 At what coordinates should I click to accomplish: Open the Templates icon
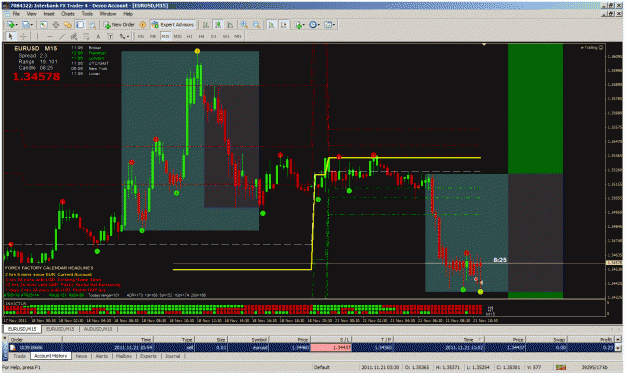pos(328,25)
